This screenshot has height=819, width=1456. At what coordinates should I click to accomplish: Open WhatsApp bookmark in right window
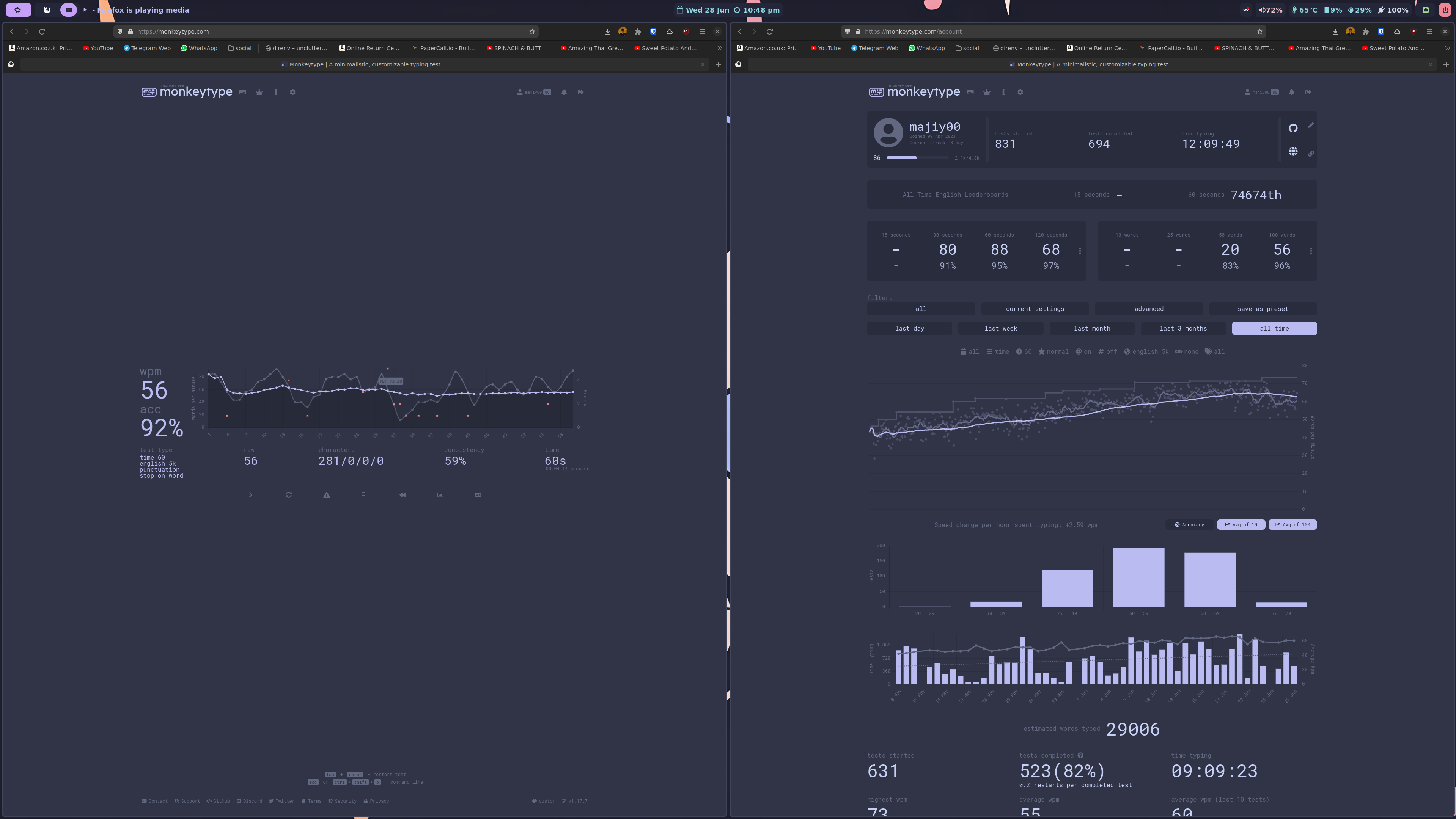pos(927,48)
